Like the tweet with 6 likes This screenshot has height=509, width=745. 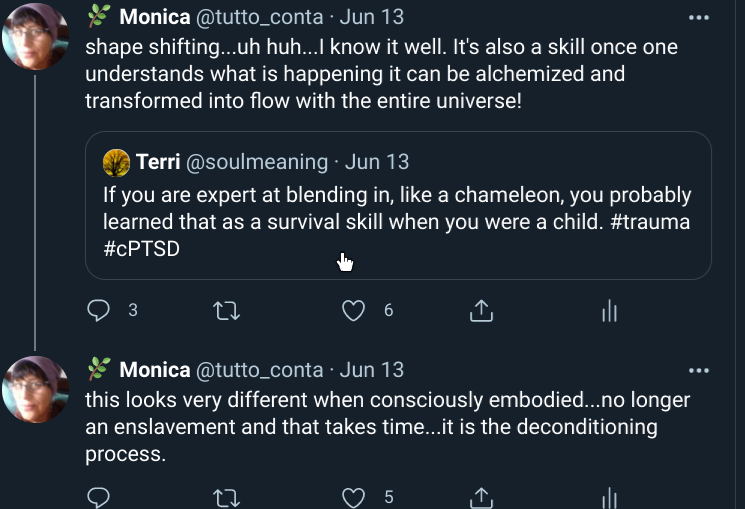(353, 311)
